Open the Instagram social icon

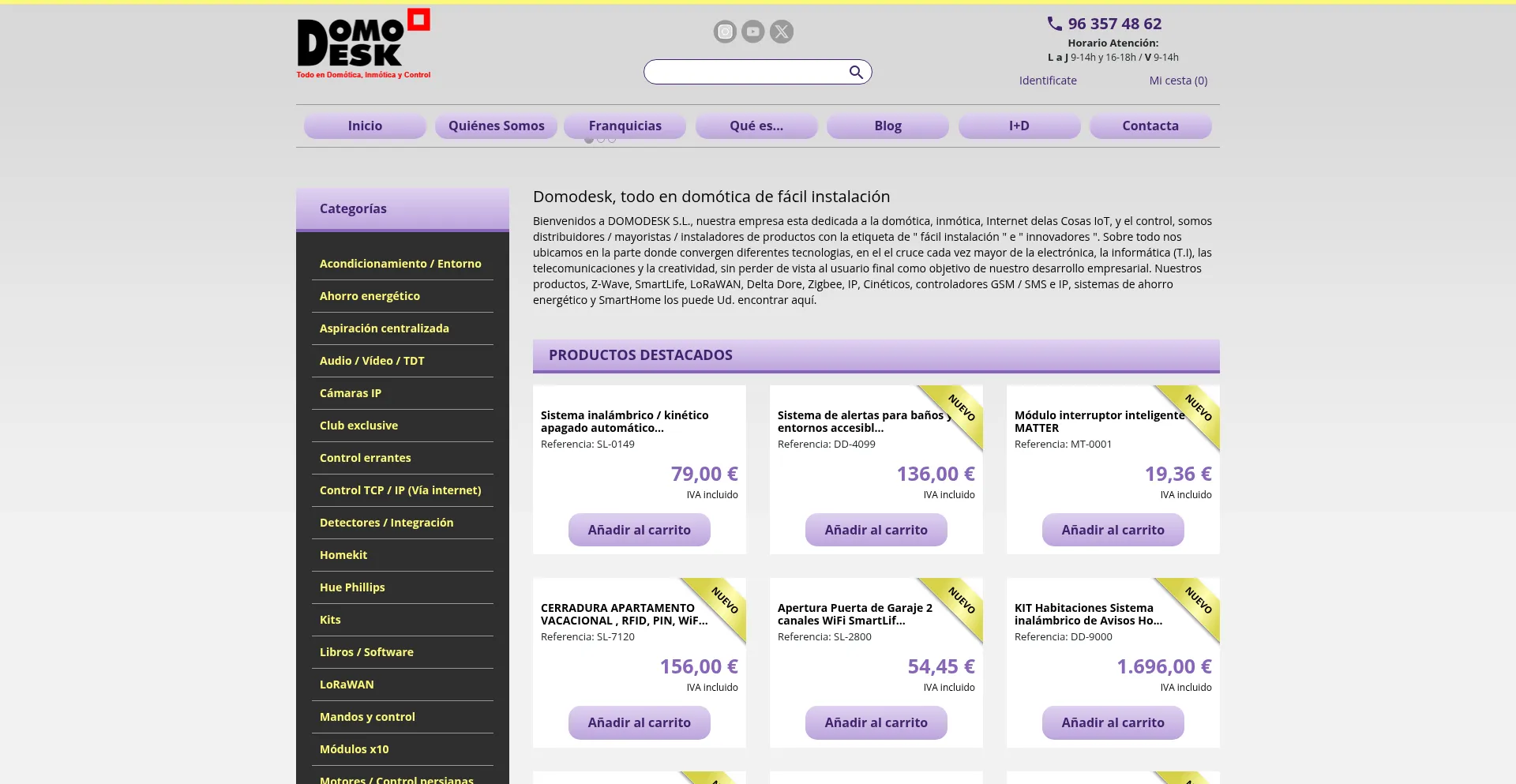[725, 32]
